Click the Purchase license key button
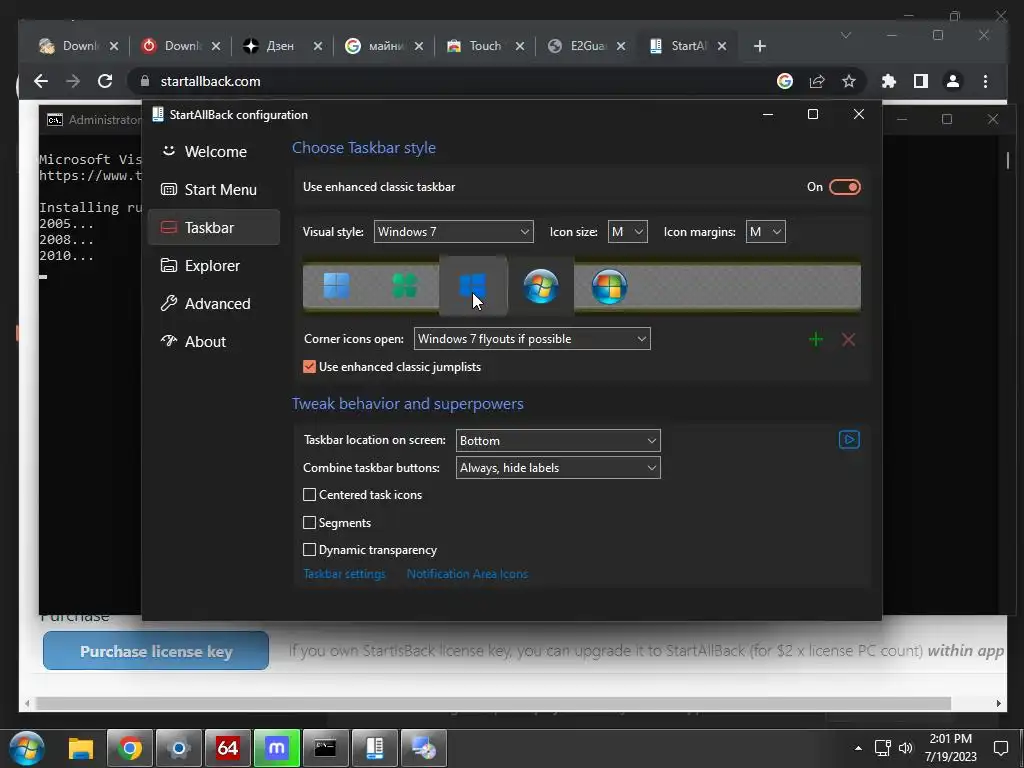This screenshot has height=768, width=1024. coord(156,651)
